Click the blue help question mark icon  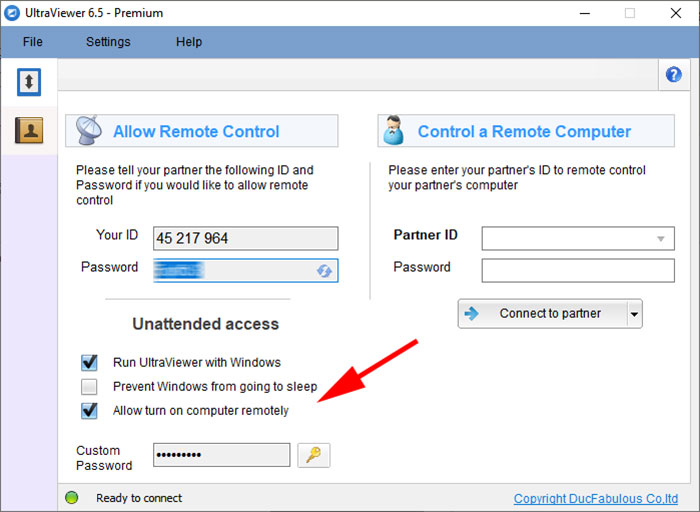pyautogui.click(x=673, y=75)
